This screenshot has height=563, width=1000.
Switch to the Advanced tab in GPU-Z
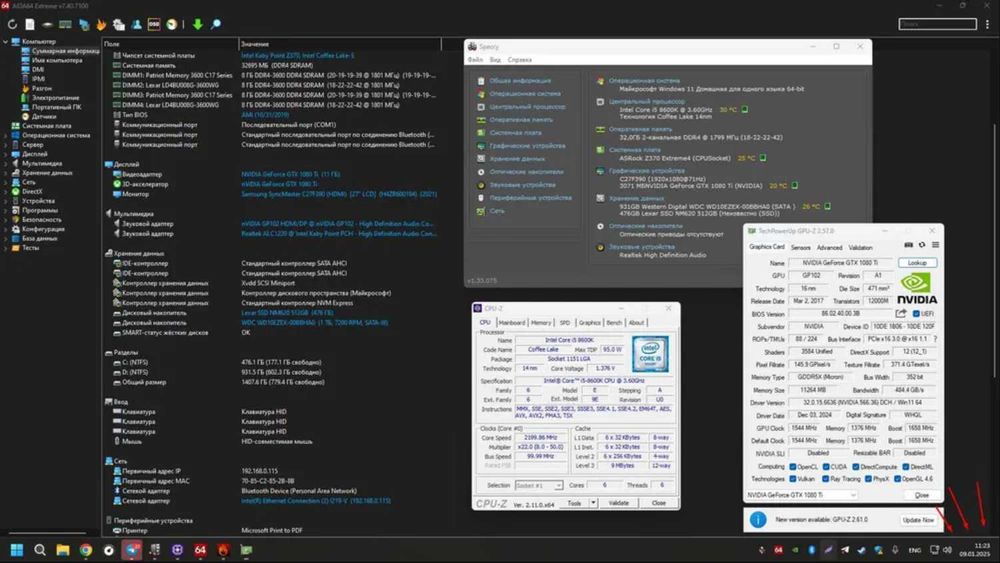(829, 247)
